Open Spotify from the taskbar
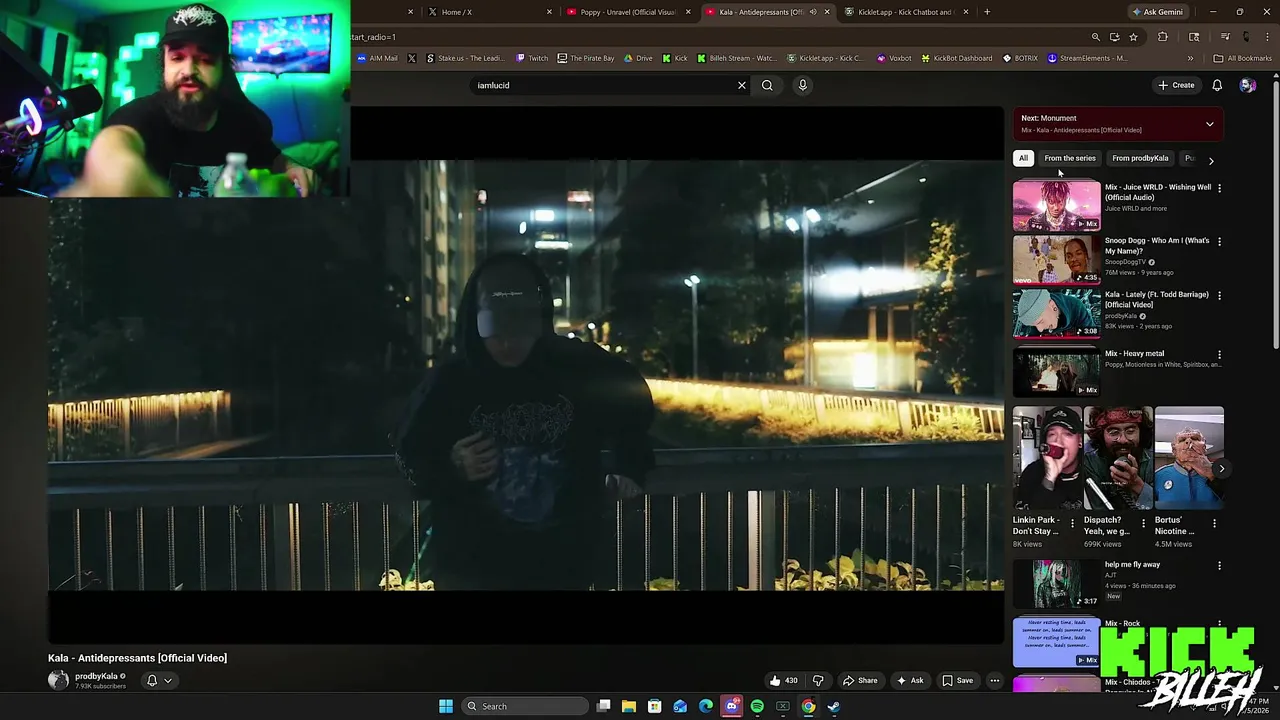This screenshot has width=1280, height=720. tap(757, 706)
